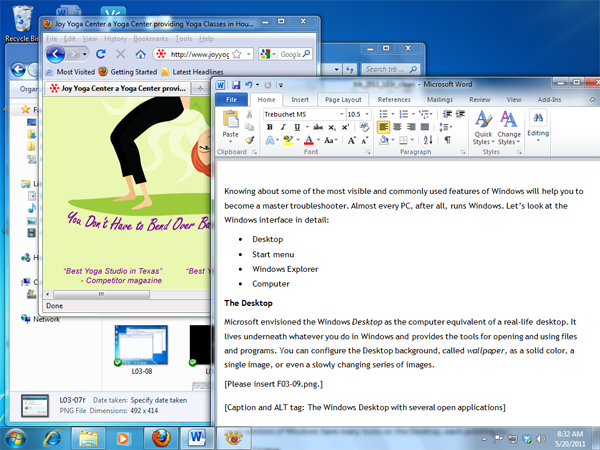Click Most Visited bookmark in Firefox

click(x=70, y=72)
